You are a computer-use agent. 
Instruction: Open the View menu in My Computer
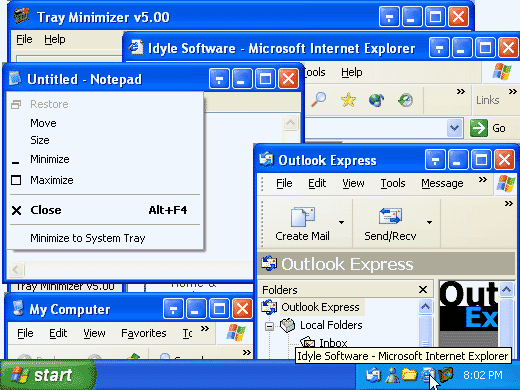coord(94,333)
